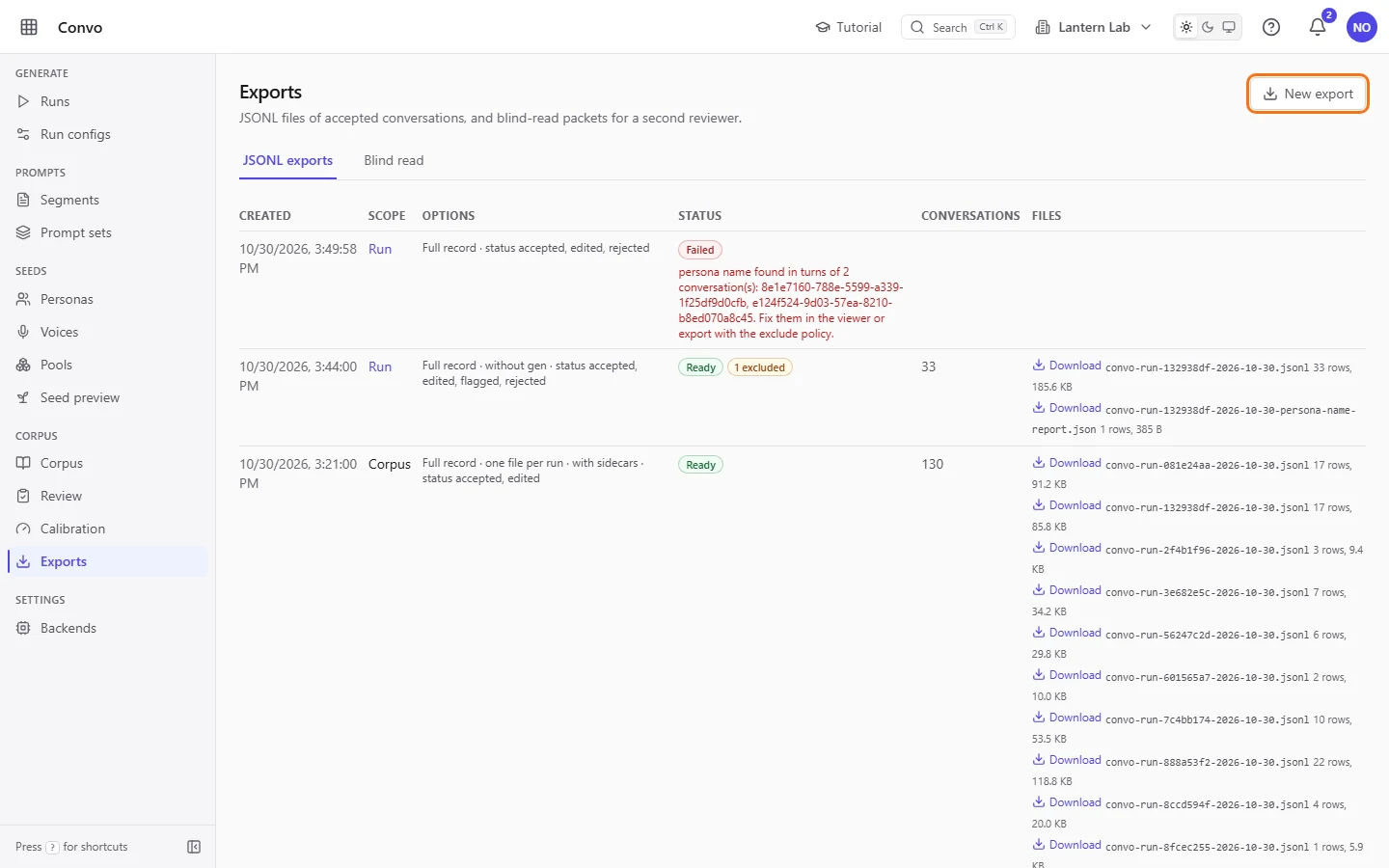
Task: Open Backends settings
Action: click(x=108, y=628)
